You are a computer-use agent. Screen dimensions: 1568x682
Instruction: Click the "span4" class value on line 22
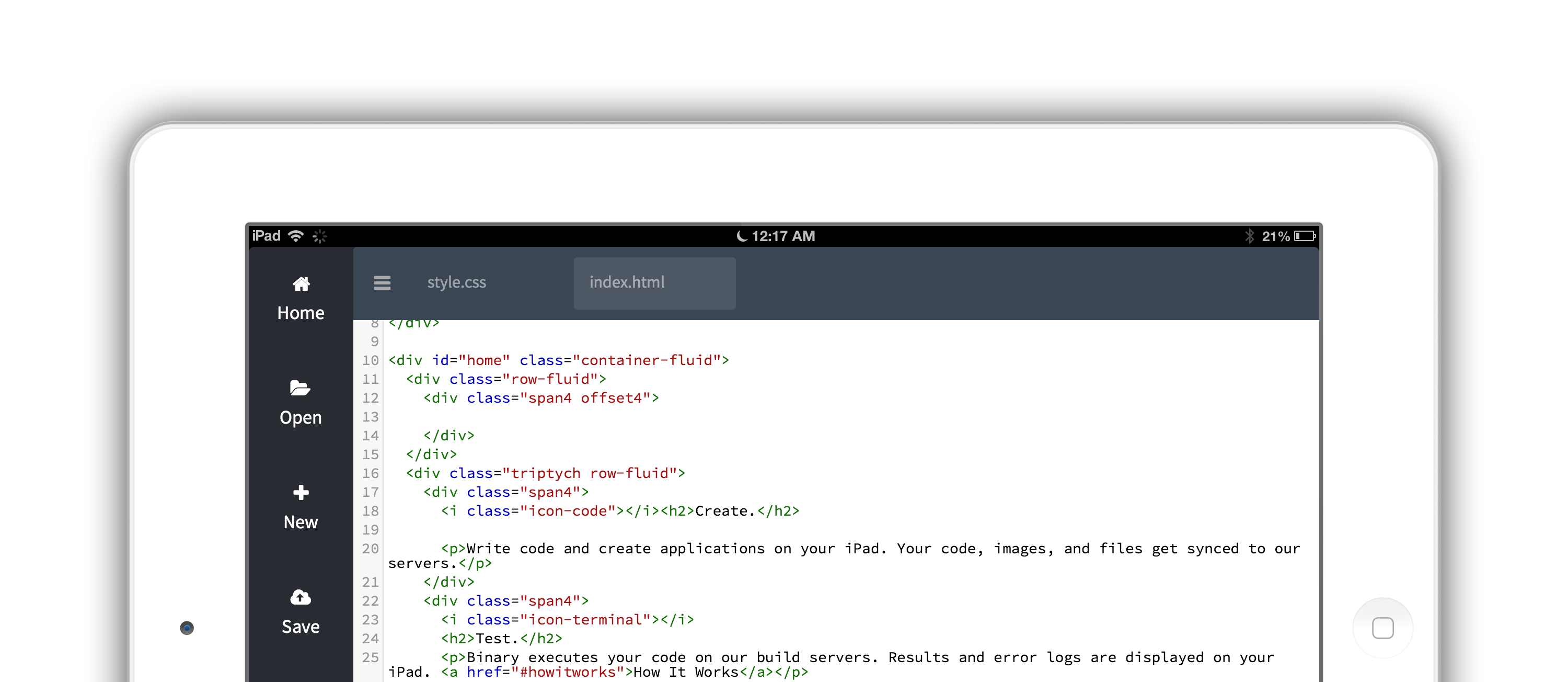point(550,601)
